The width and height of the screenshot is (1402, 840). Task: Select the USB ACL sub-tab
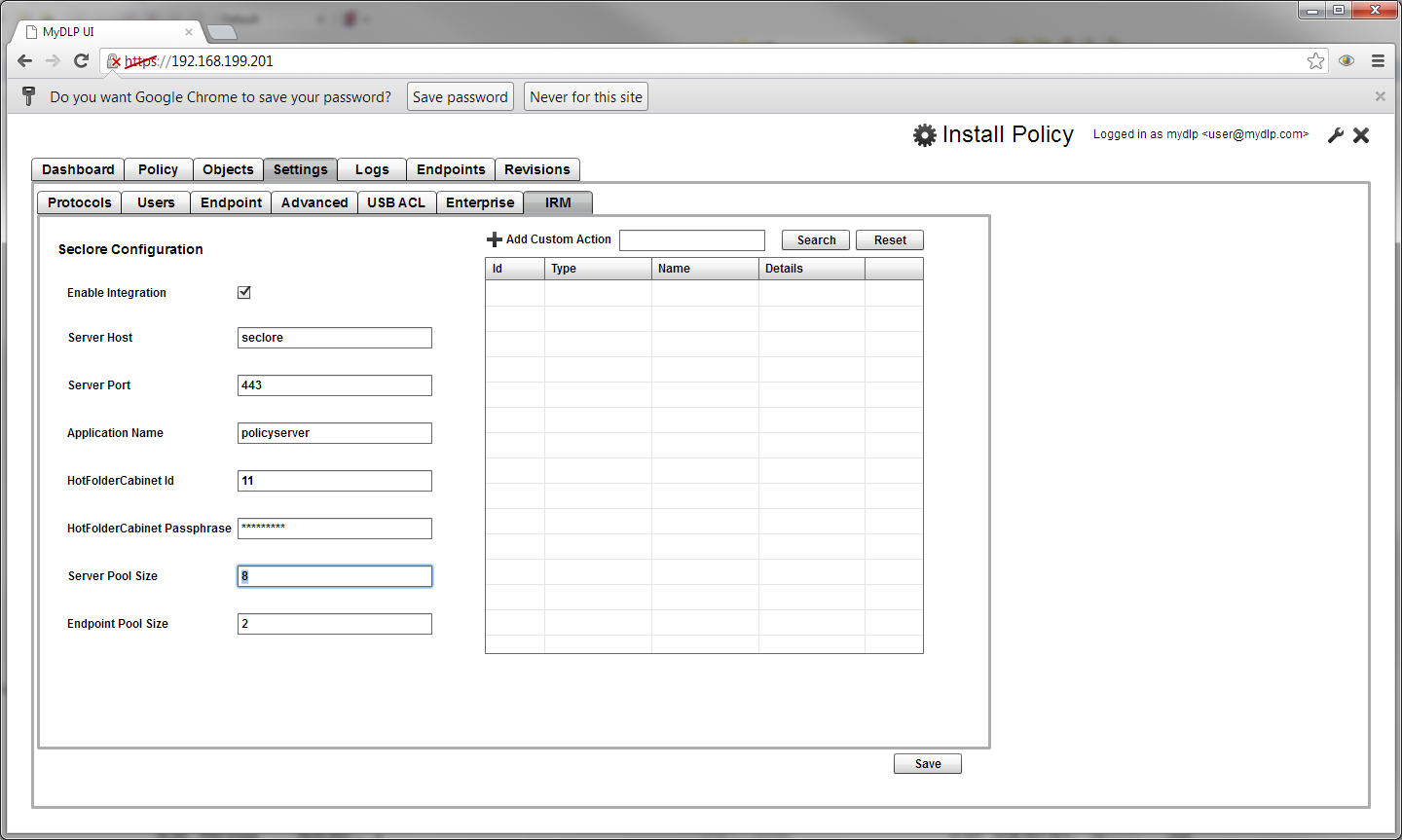396,202
